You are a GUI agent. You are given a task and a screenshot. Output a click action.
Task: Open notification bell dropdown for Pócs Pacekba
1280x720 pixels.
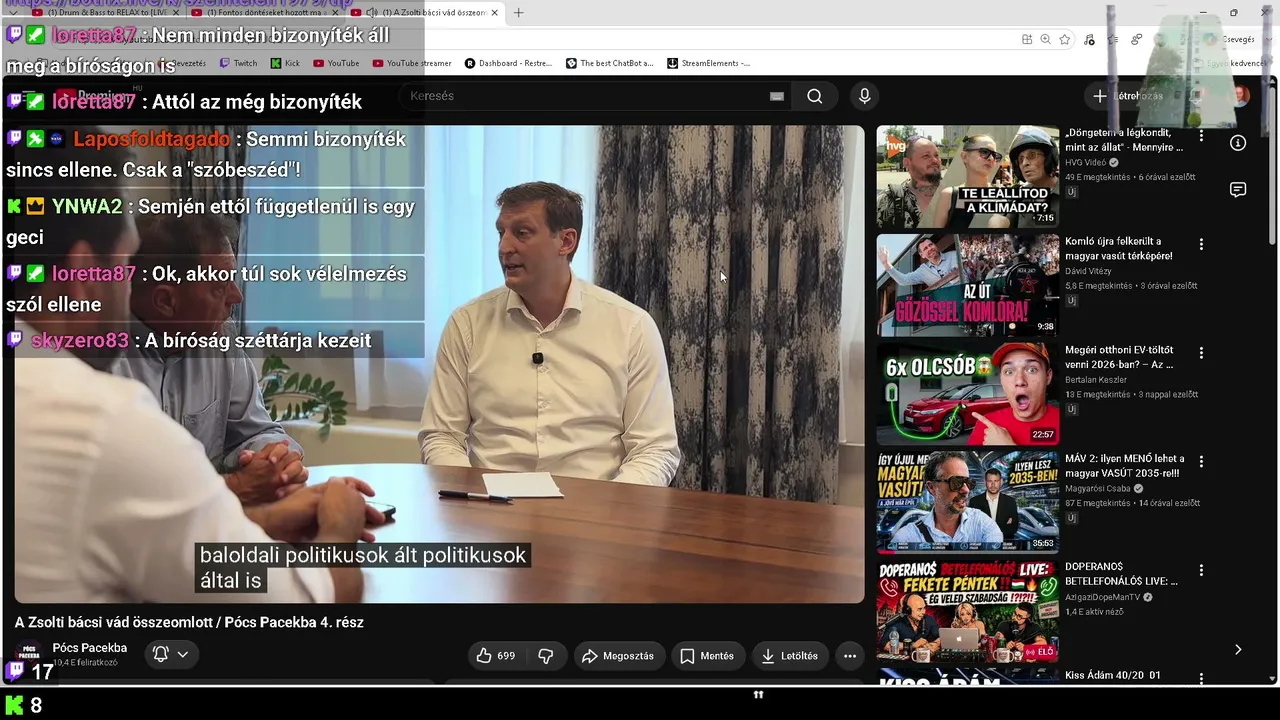click(170, 654)
